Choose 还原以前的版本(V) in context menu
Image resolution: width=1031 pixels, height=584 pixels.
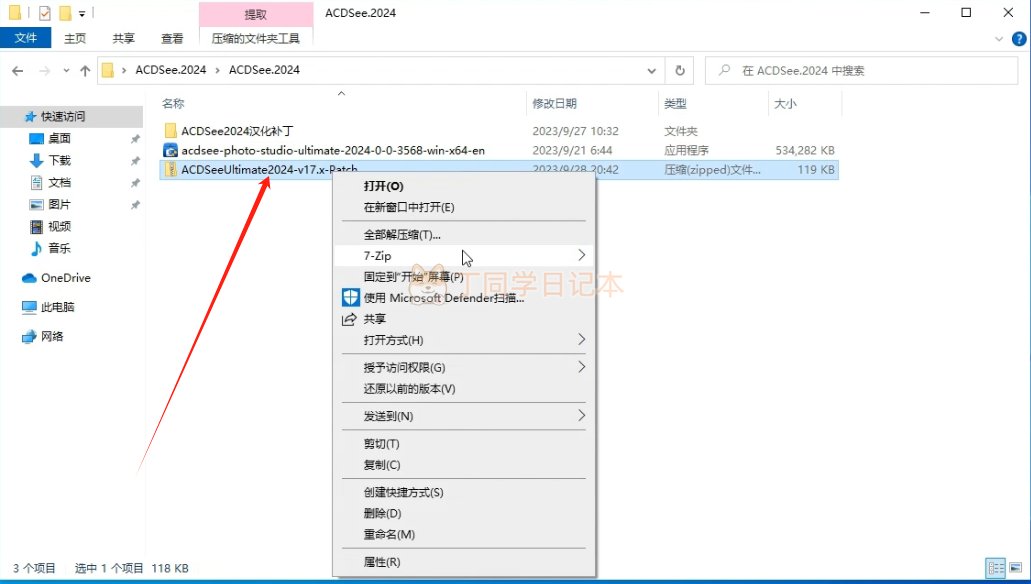[464, 389]
